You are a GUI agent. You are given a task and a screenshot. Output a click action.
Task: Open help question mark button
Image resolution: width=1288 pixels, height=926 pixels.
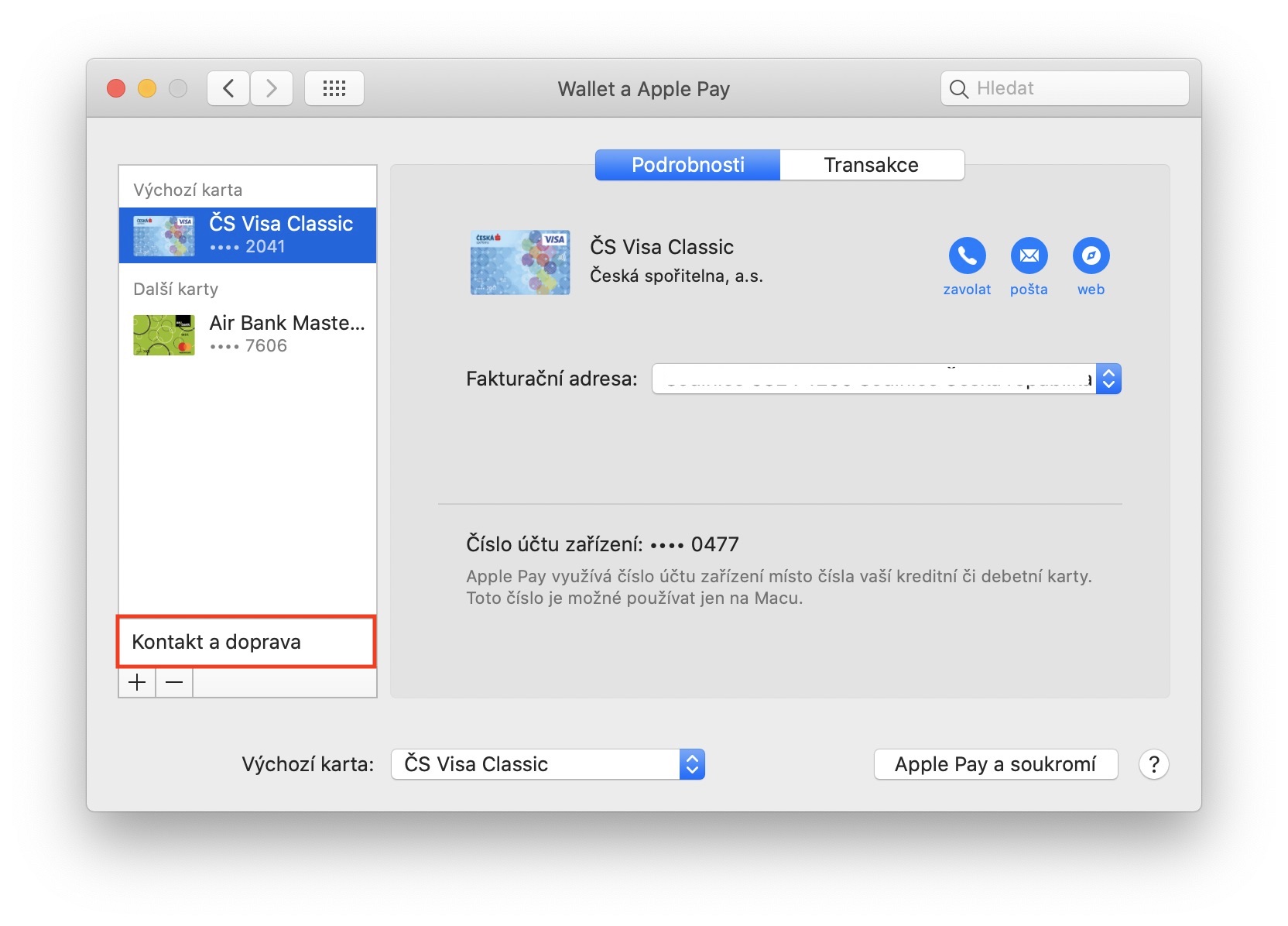1153,764
